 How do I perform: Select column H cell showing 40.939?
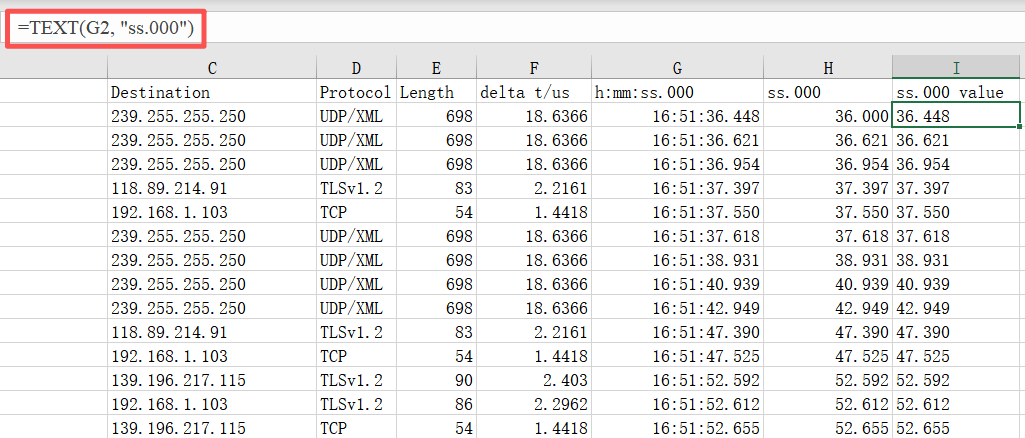[828, 283]
